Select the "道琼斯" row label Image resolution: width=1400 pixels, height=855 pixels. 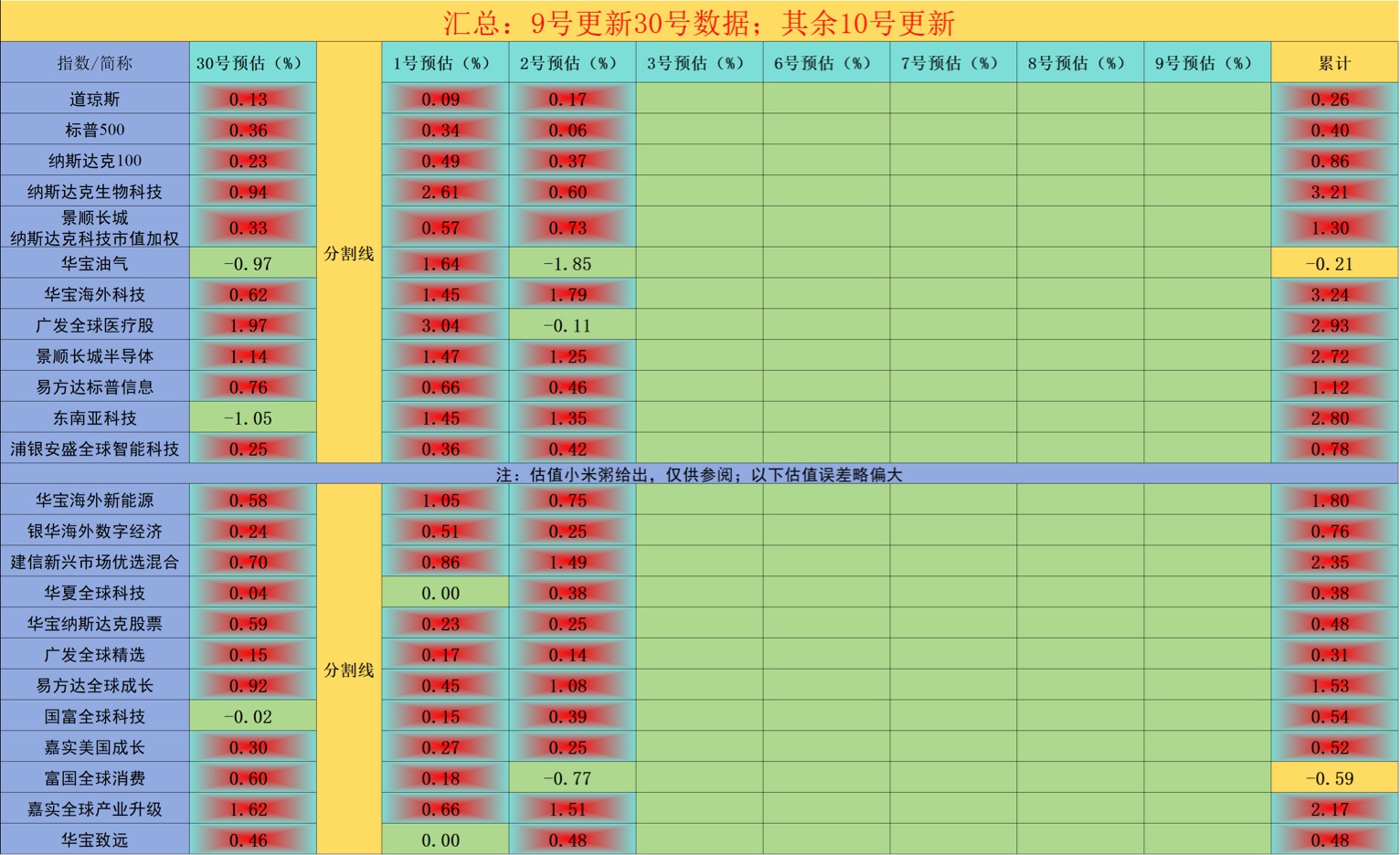(x=95, y=99)
